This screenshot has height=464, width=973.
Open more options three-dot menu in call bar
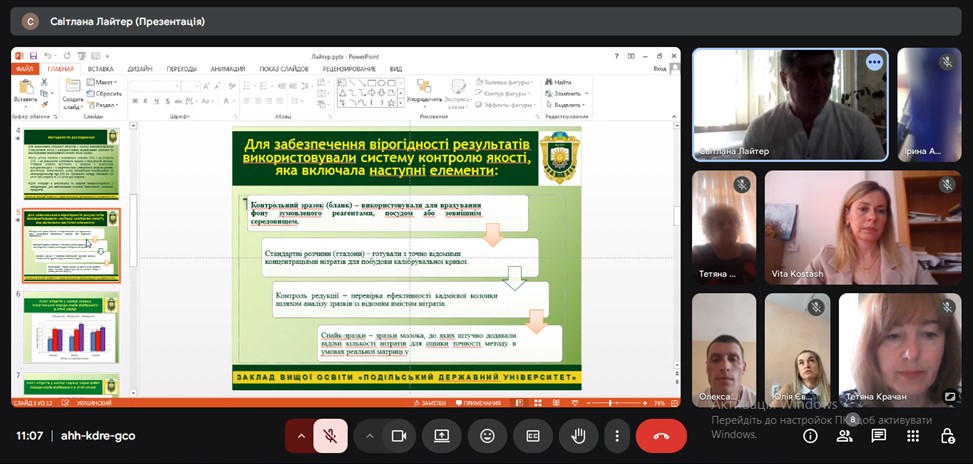tap(617, 436)
